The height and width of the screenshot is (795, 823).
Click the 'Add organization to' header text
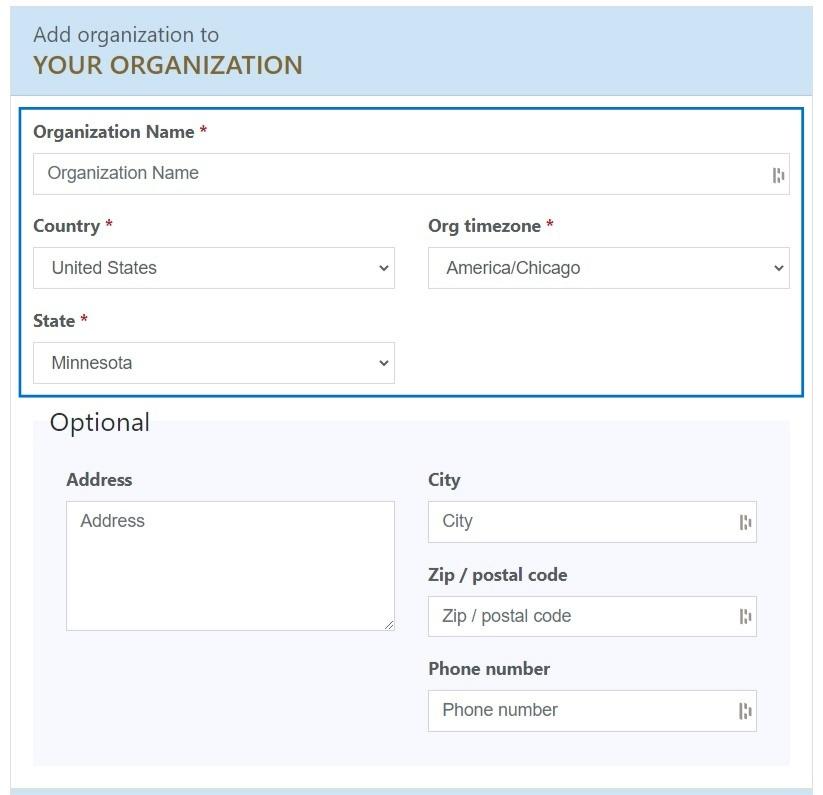point(126,35)
